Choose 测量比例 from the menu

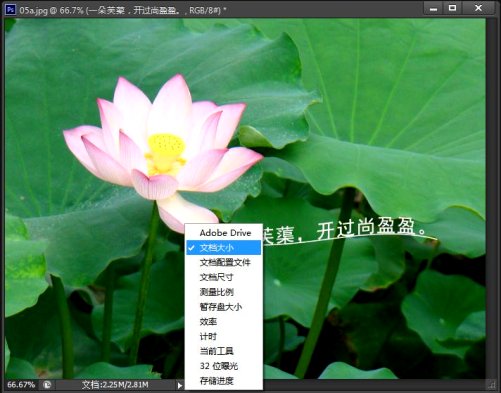pyautogui.click(x=224, y=292)
